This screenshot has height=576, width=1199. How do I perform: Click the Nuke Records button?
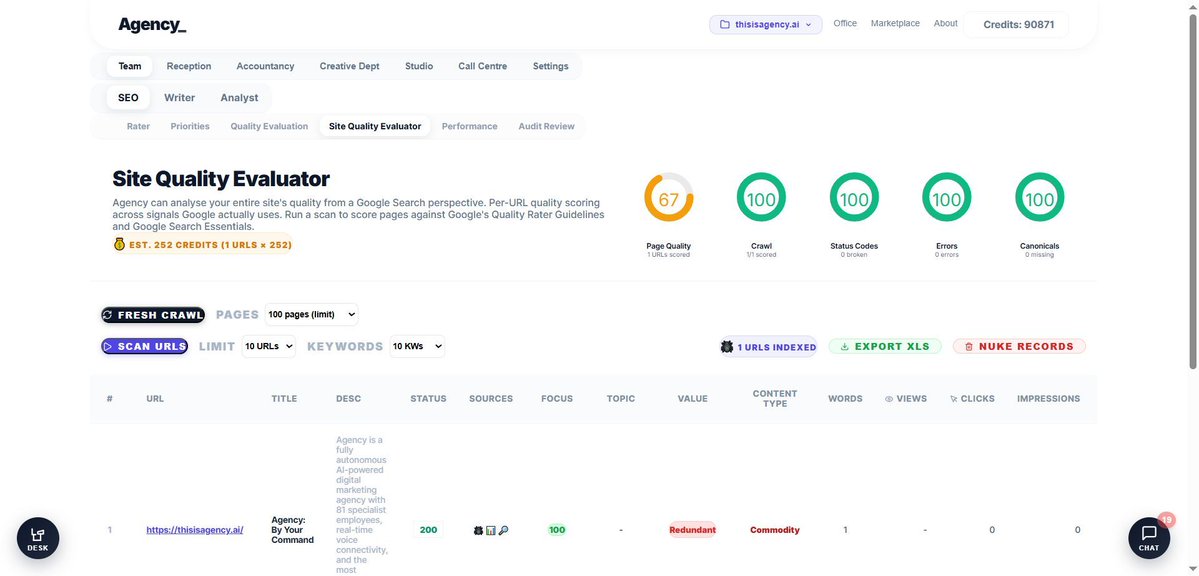pos(1019,347)
